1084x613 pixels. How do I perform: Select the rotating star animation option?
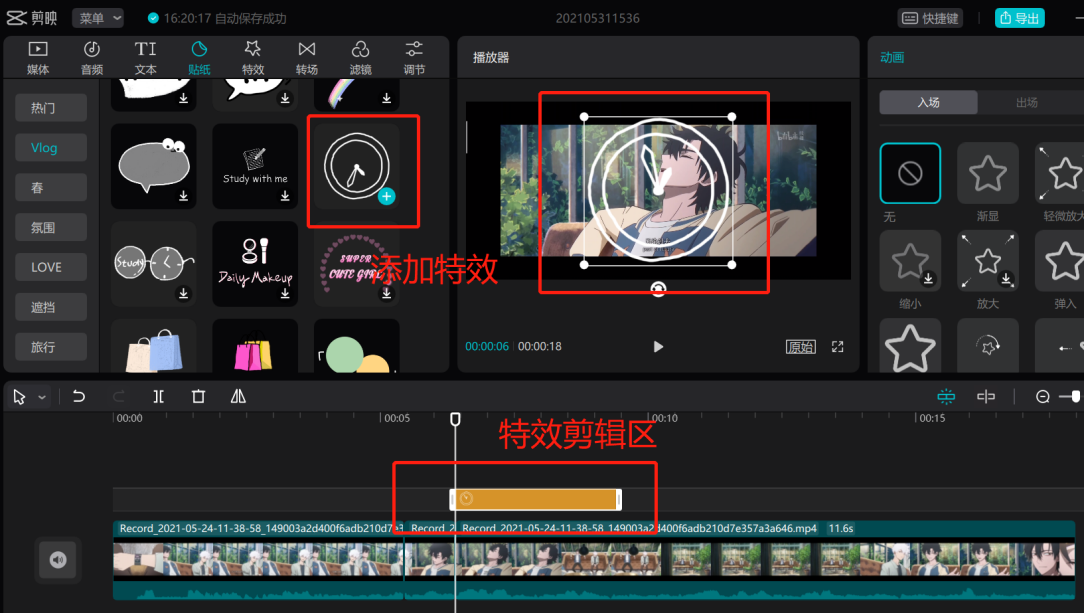click(987, 346)
